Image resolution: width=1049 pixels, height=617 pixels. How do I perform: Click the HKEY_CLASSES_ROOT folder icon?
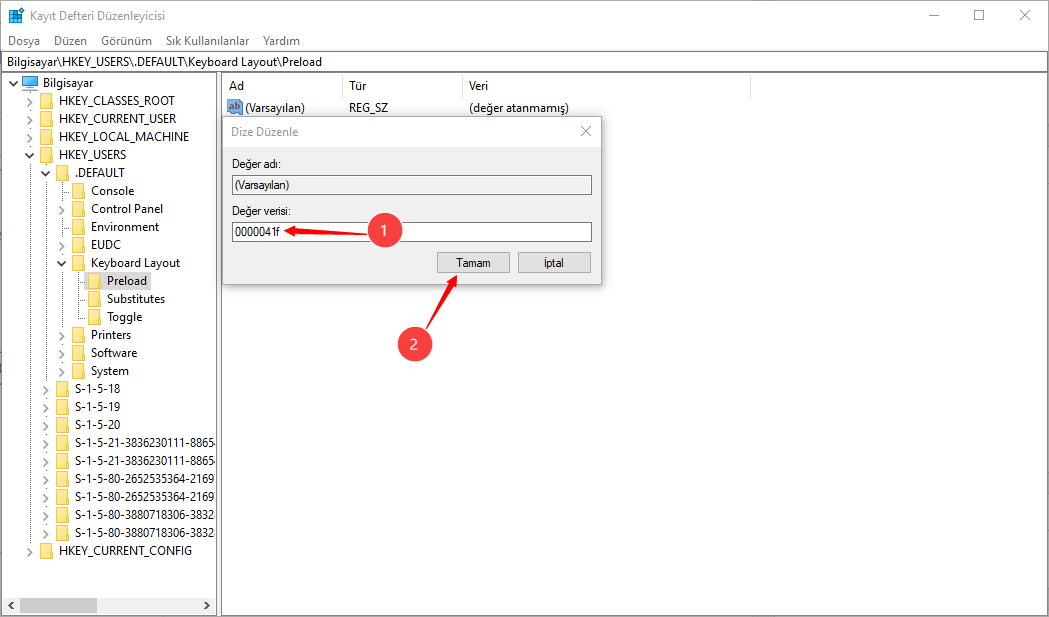point(46,101)
